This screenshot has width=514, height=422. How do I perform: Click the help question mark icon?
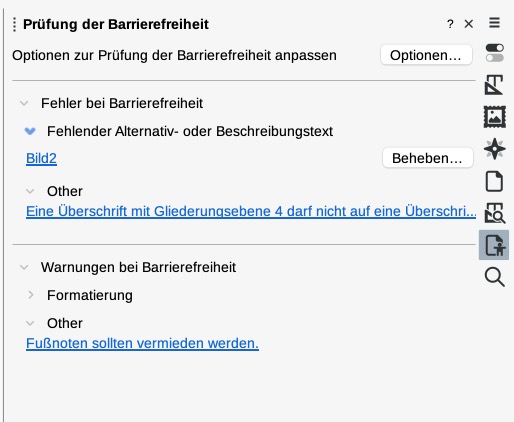tap(450, 24)
